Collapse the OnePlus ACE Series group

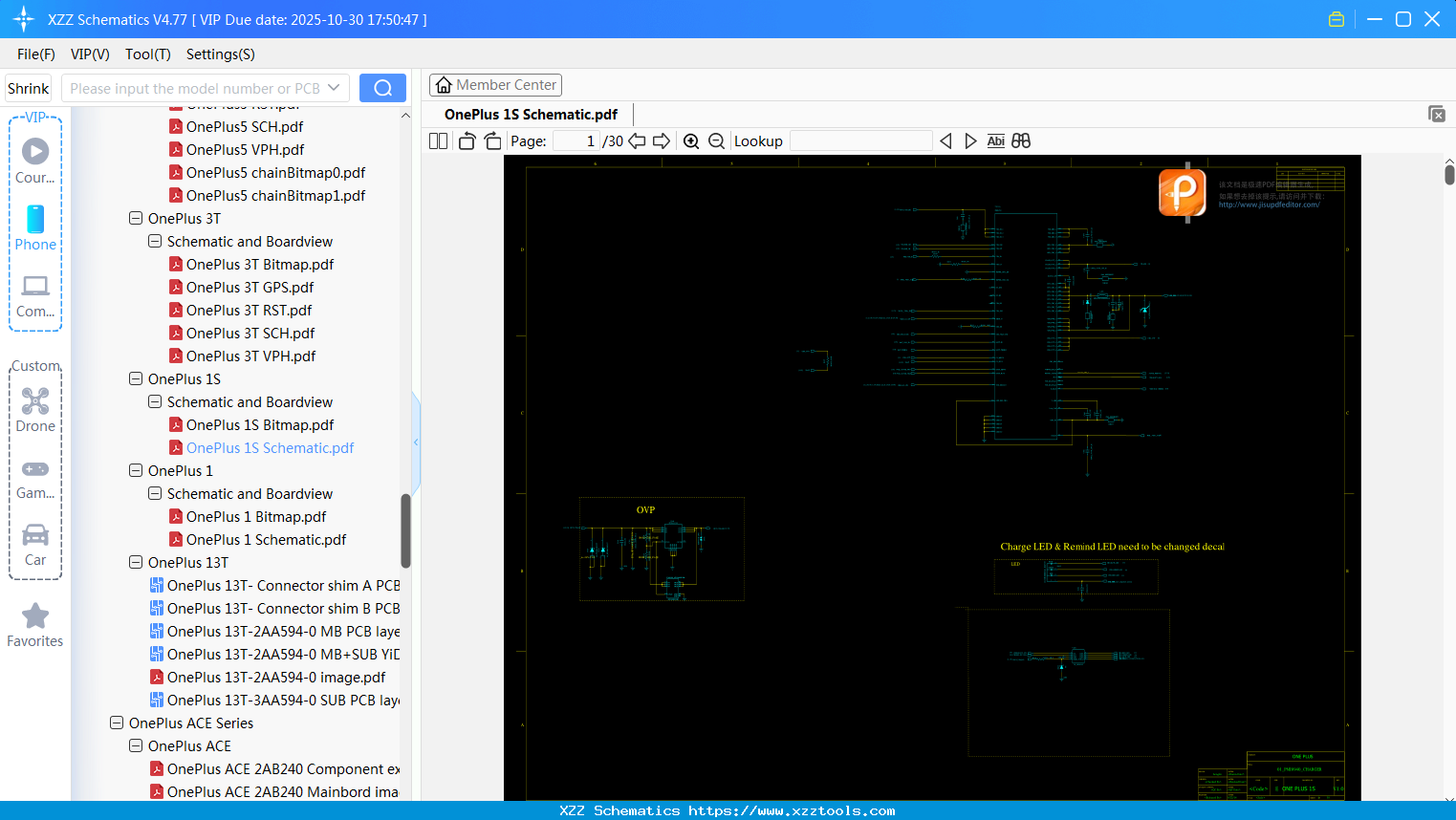click(117, 723)
